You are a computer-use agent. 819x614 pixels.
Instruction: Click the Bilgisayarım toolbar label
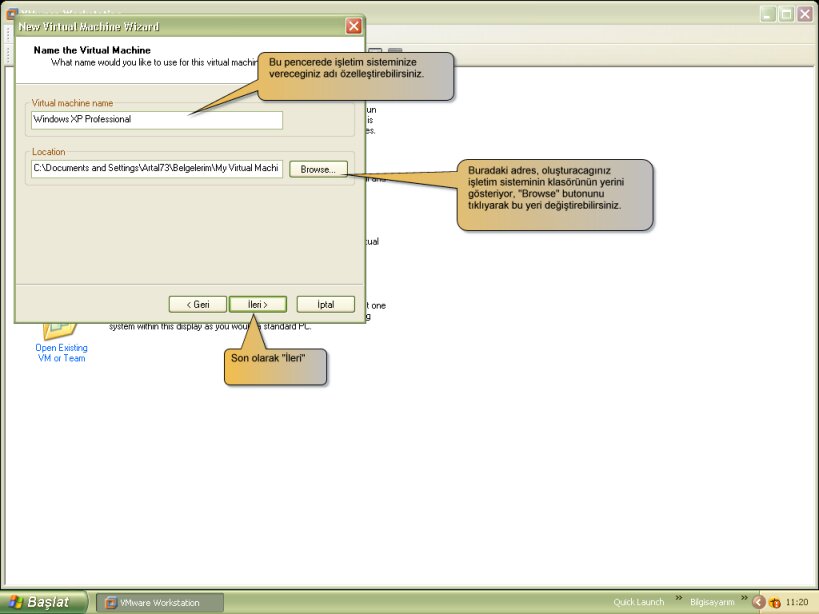coord(712,602)
